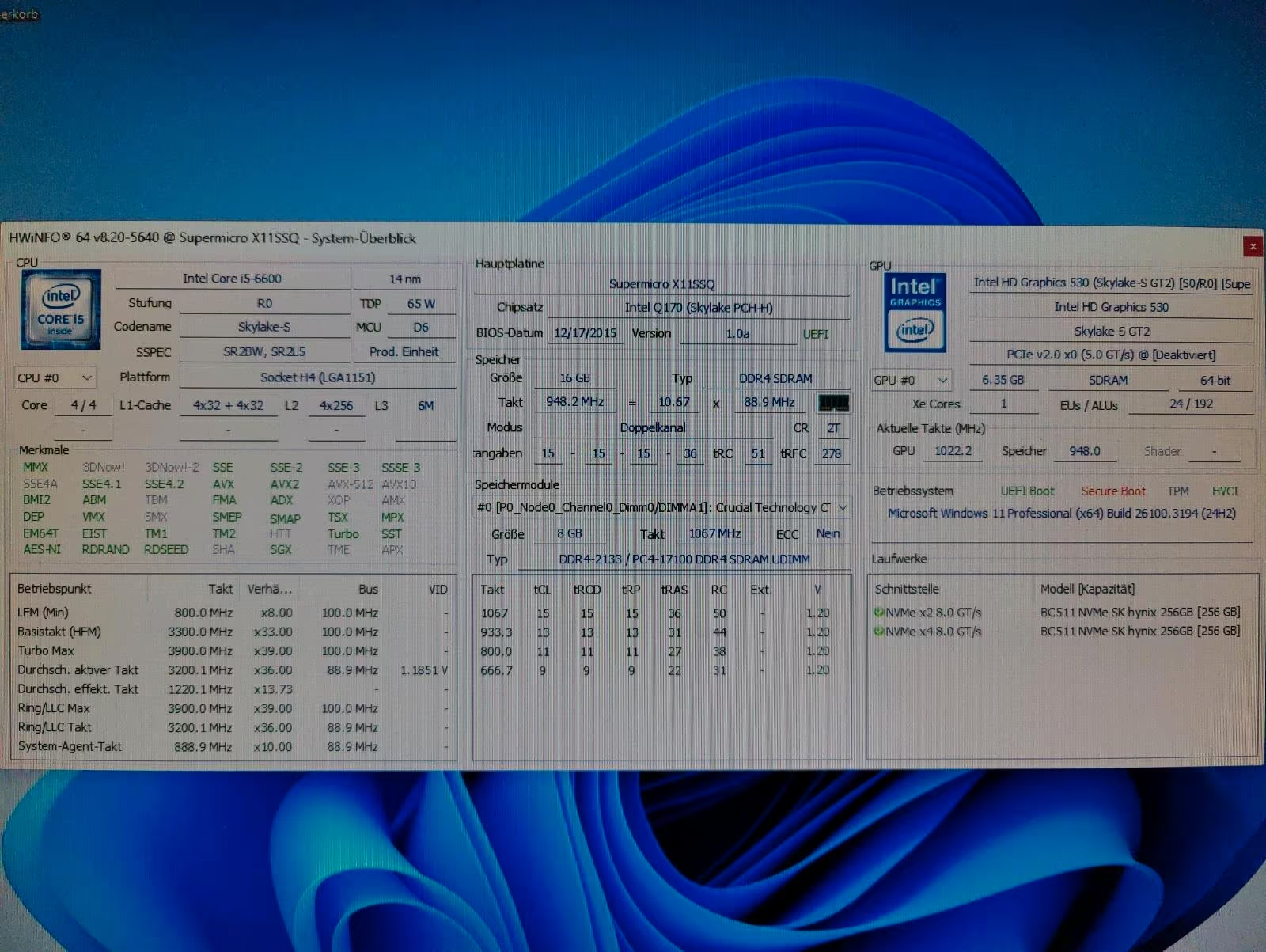Click the tRAS column header in timings table

674,590
